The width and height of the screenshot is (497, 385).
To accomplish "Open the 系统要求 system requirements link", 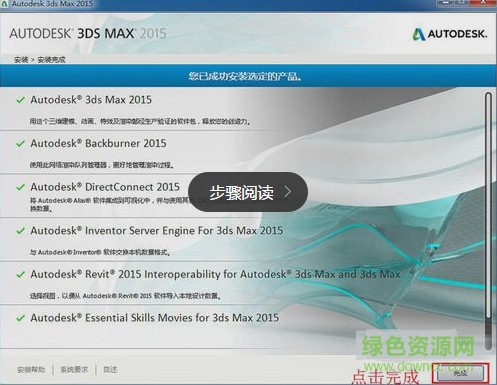I will [x=74, y=369].
